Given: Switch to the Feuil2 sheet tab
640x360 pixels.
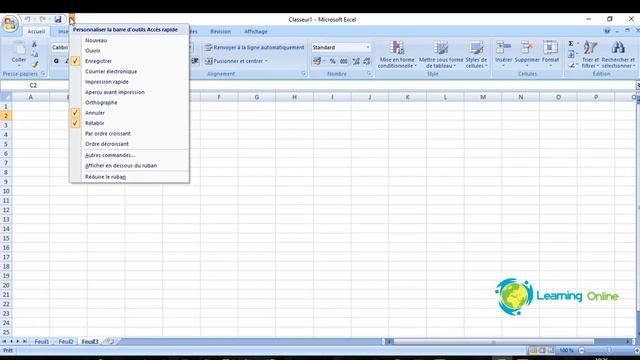Looking at the screenshot, I should point(65,342).
